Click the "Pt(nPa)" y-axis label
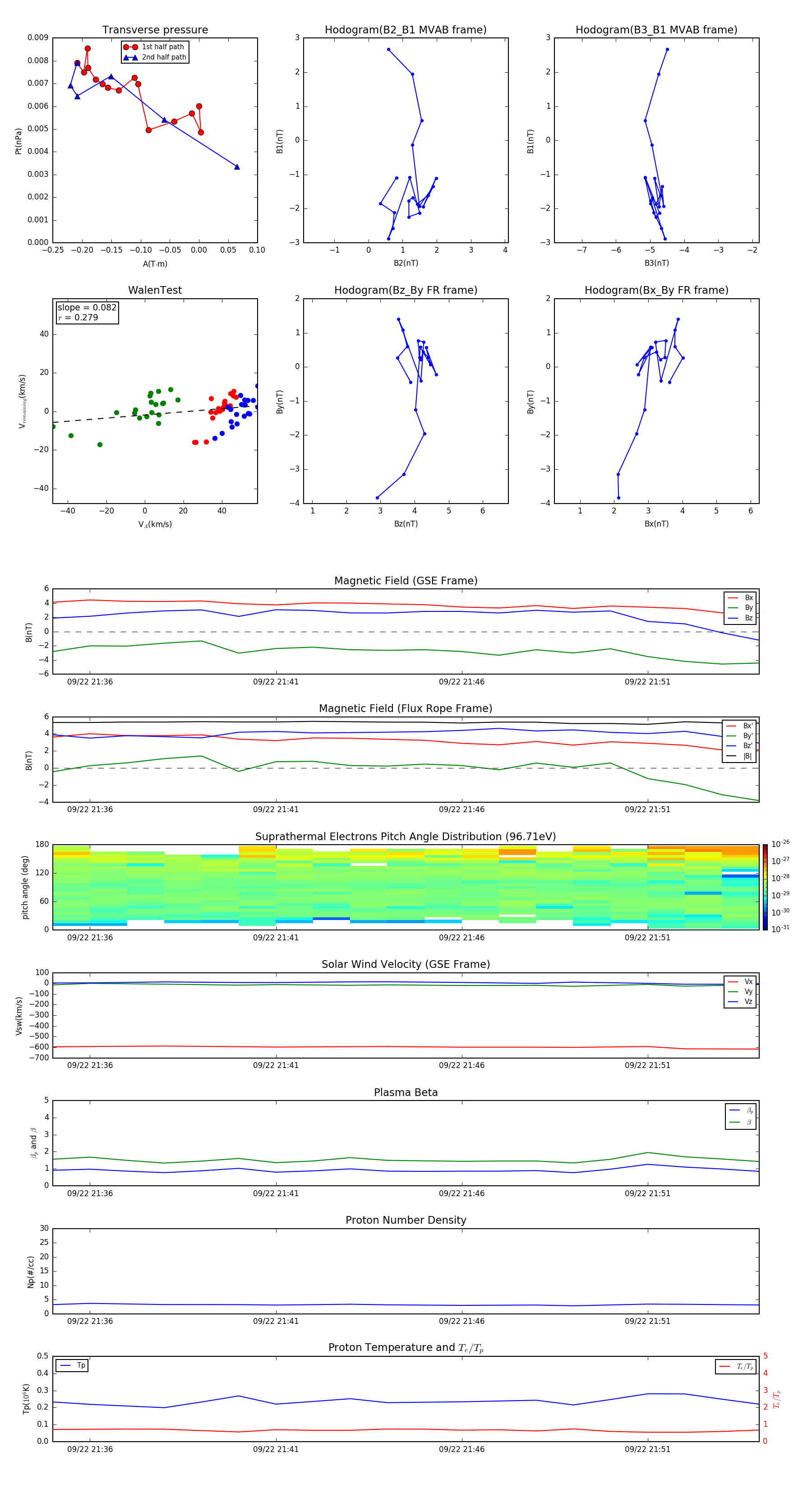Screen dimensions: 812x1489 tap(18, 140)
